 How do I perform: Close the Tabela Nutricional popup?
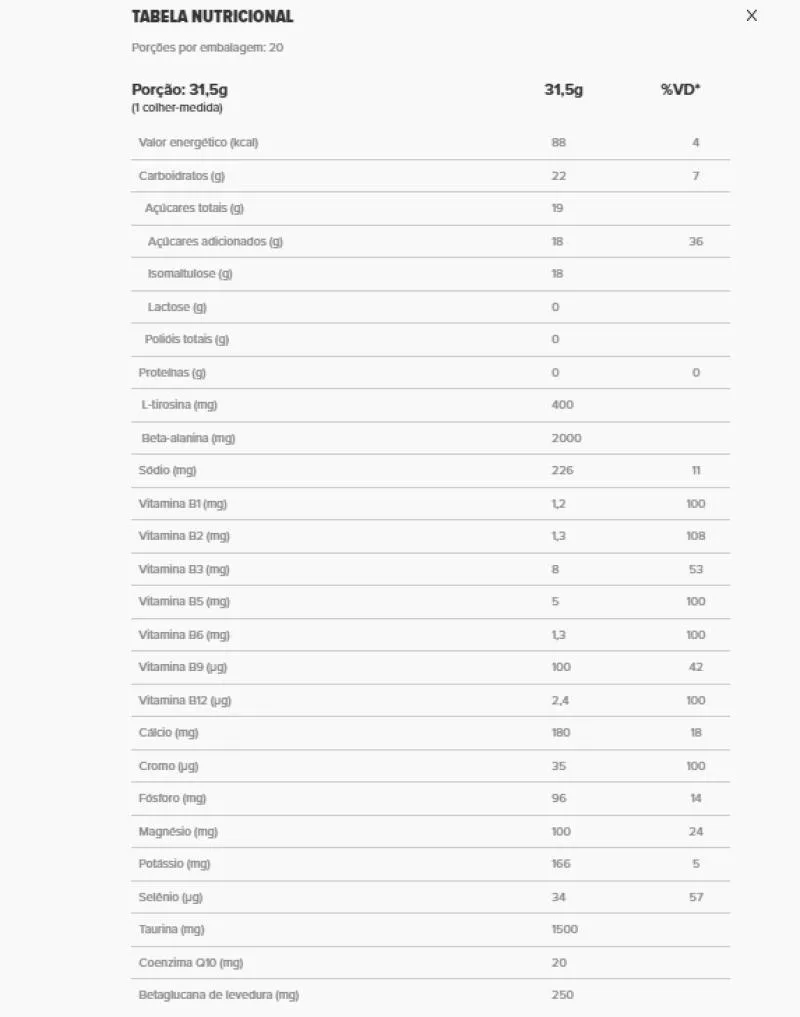click(752, 16)
